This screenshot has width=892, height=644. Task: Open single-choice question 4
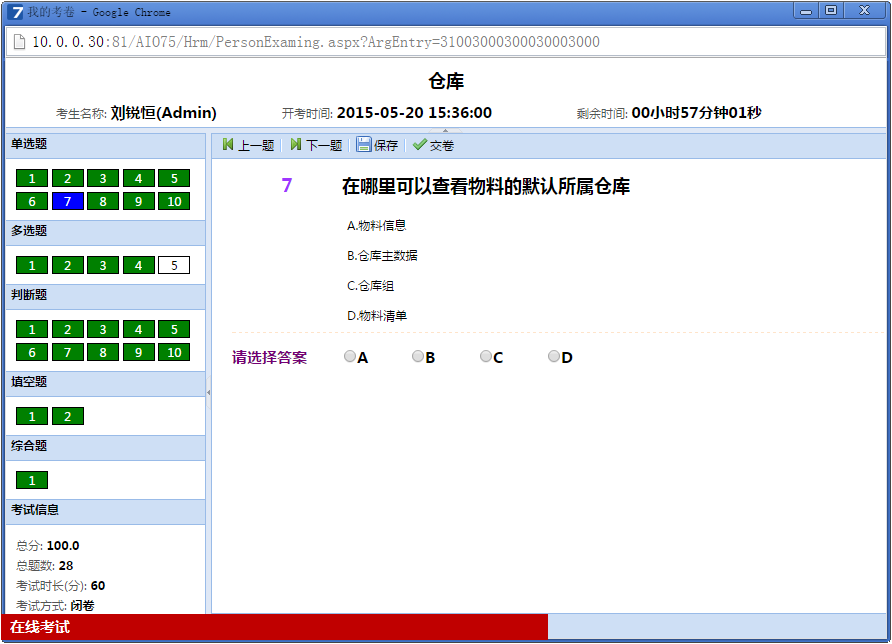click(138, 178)
